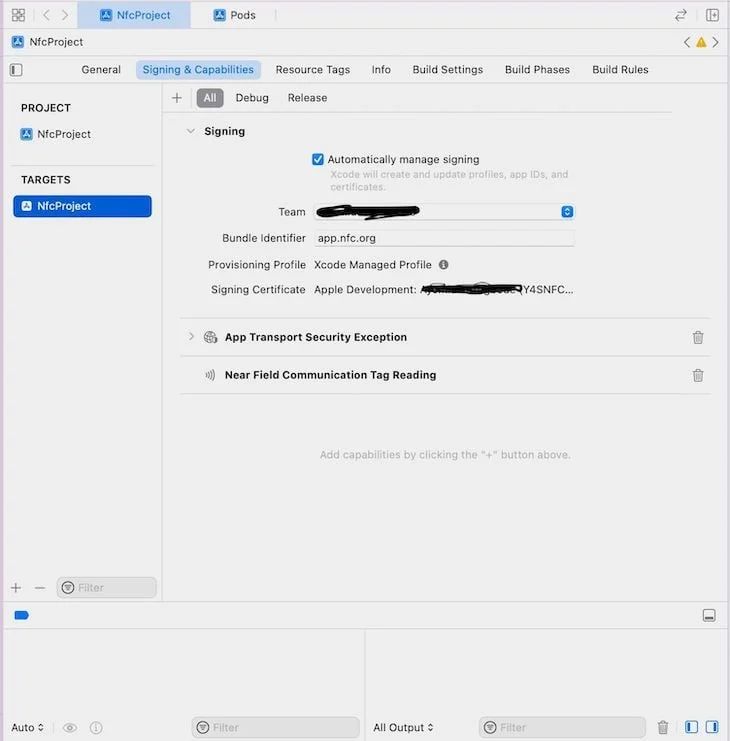The width and height of the screenshot is (730, 741).
Task: Switch to Build Settings tab
Action: [x=447, y=69]
